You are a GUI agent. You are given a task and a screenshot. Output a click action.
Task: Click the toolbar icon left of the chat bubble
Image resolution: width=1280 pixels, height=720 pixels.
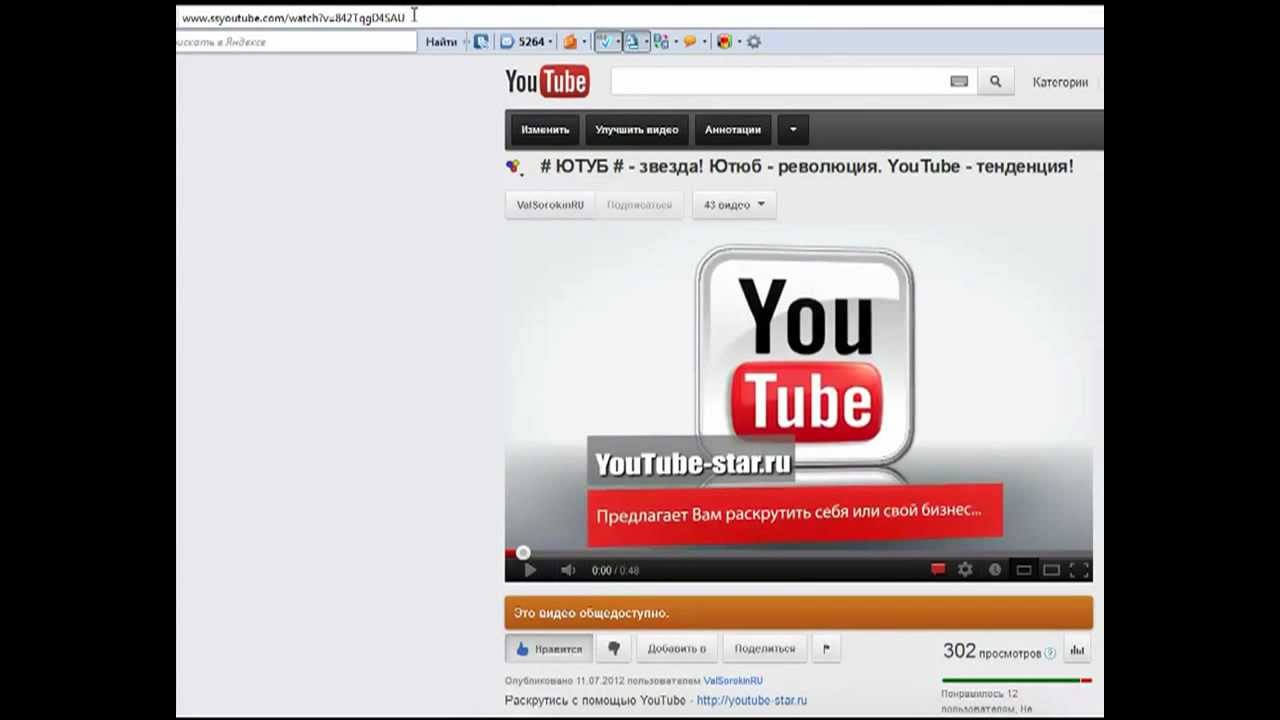click(x=661, y=42)
